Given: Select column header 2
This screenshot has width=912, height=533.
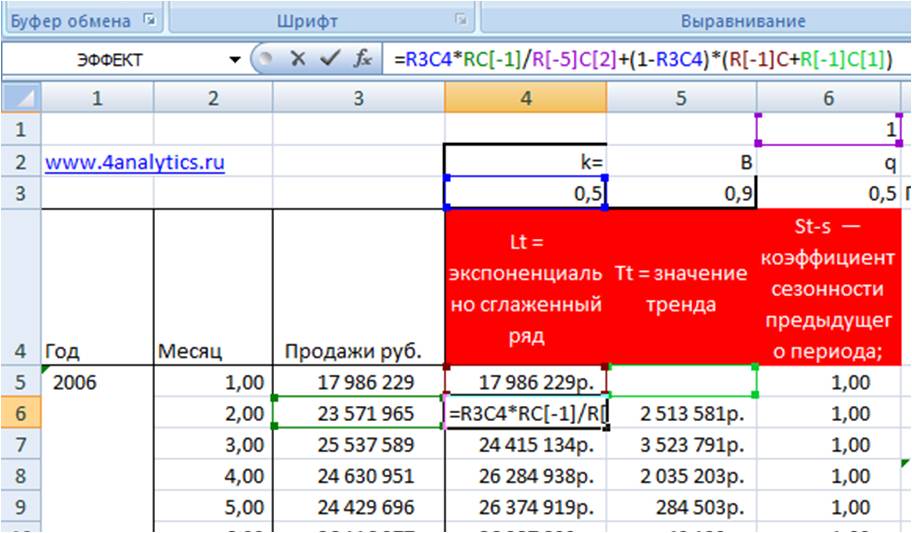Looking at the screenshot, I should point(213,98).
